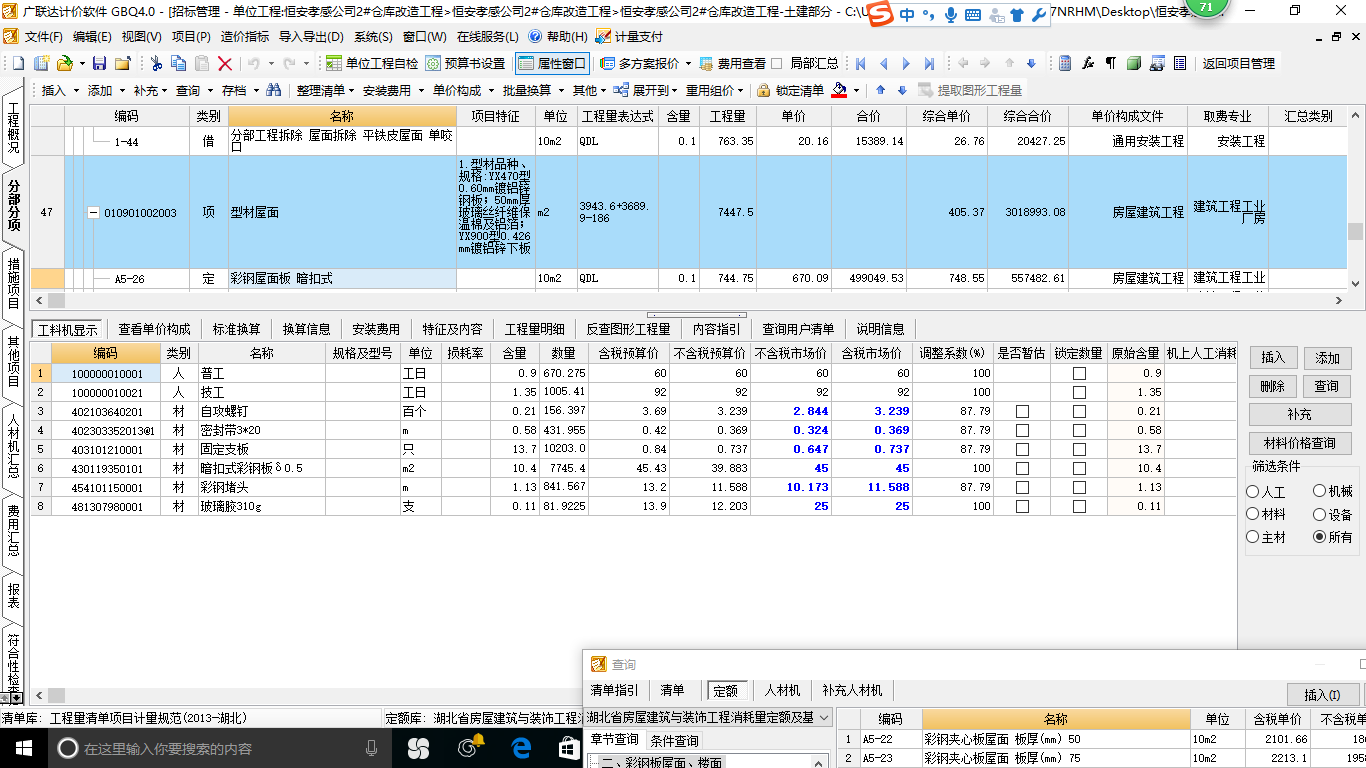Open 预算书设置 settings
1366x768 pixels.
(x=465, y=63)
